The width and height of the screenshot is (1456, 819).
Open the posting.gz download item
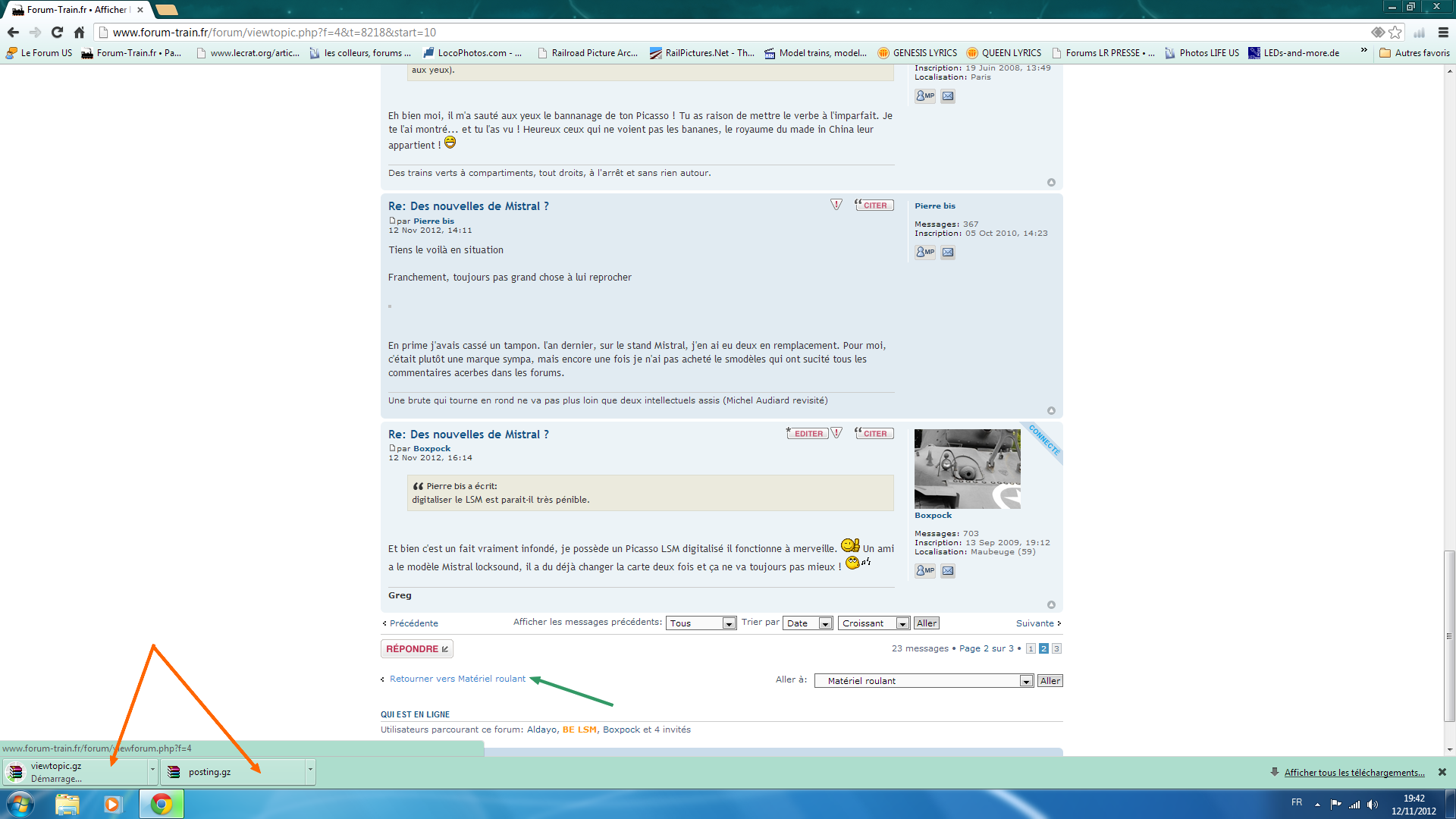[234, 772]
